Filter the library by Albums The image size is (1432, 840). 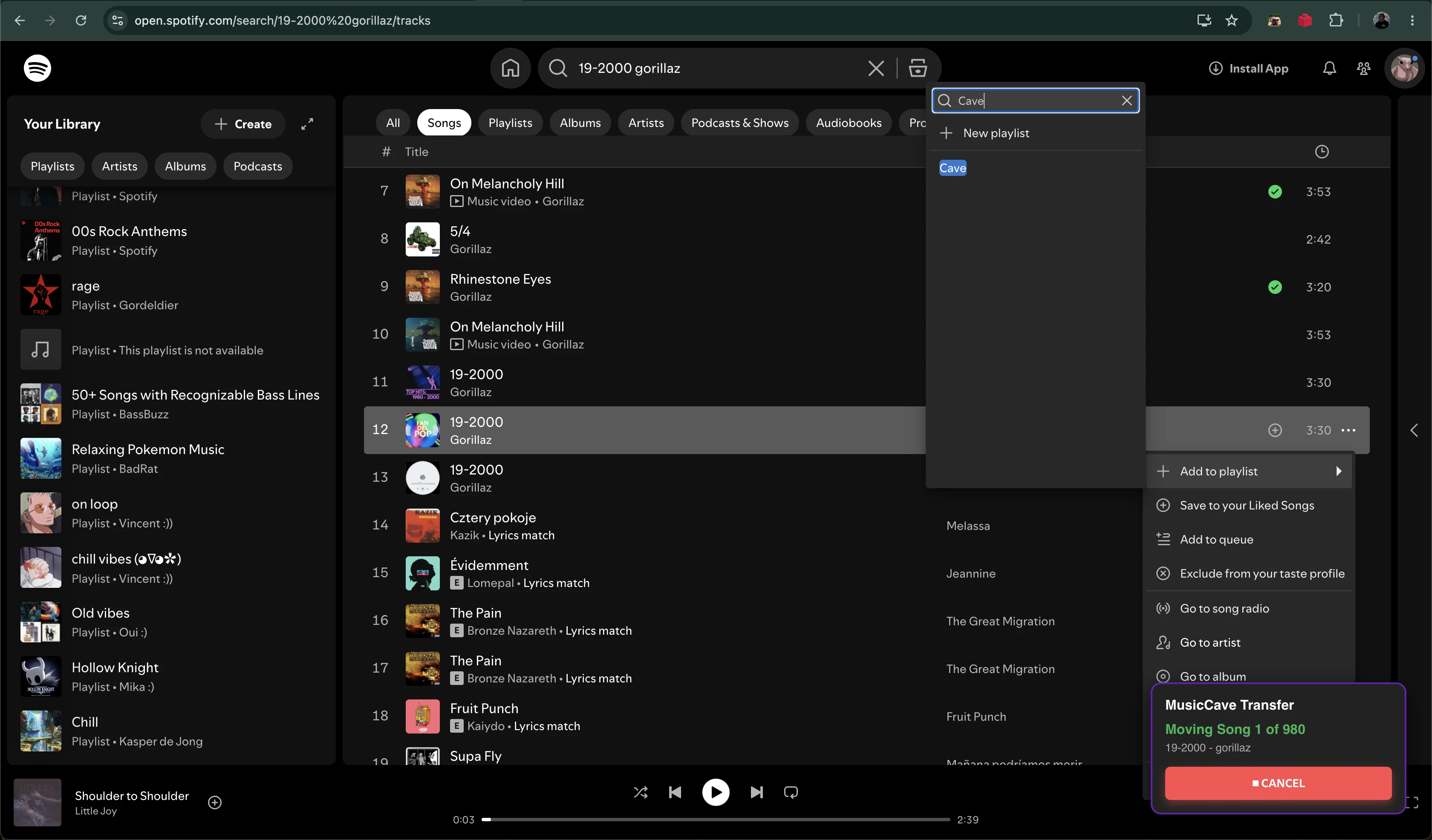click(x=185, y=167)
